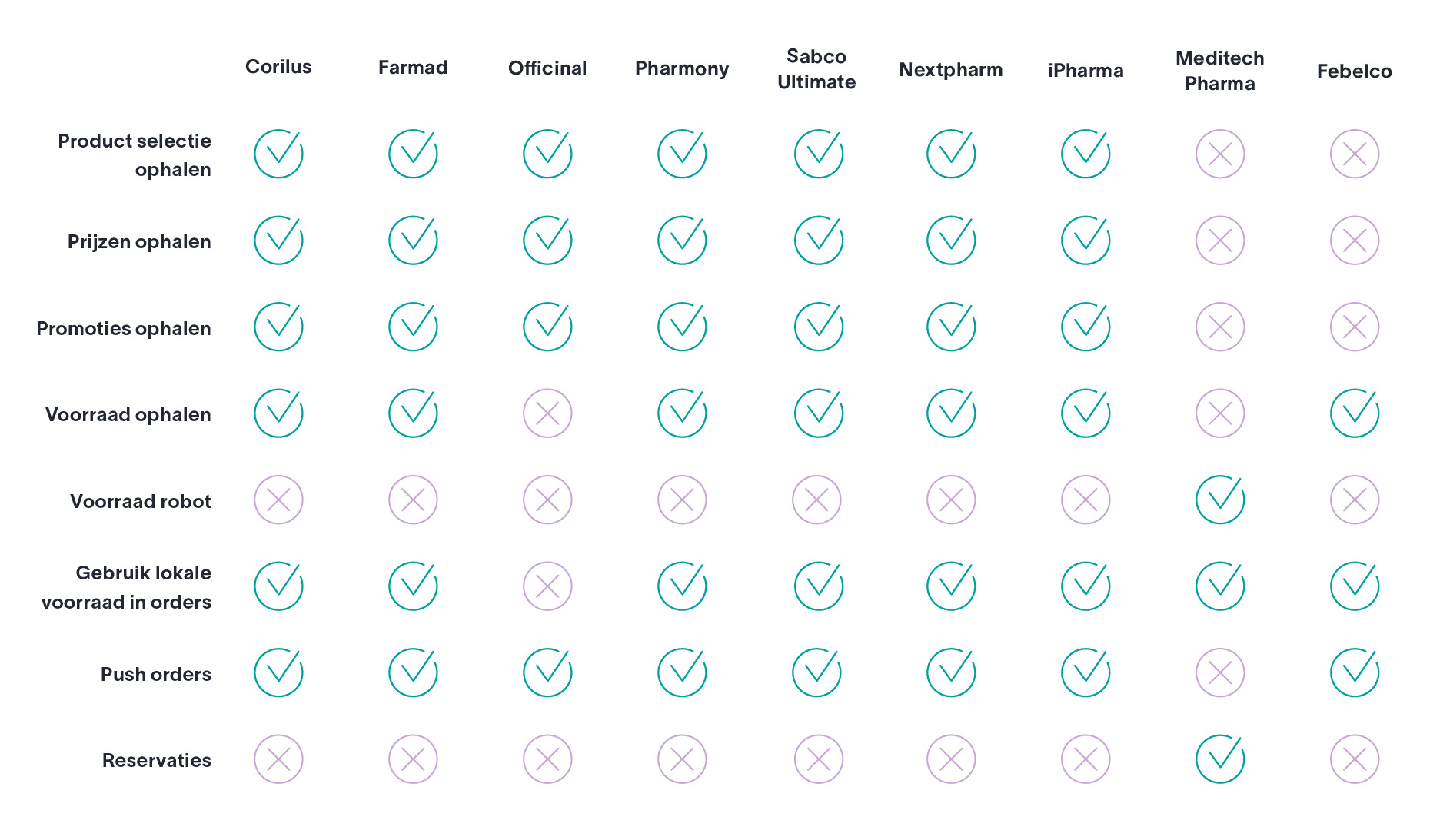Click Officinal cross for Gebruik lokale voorraad

pos(547,586)
